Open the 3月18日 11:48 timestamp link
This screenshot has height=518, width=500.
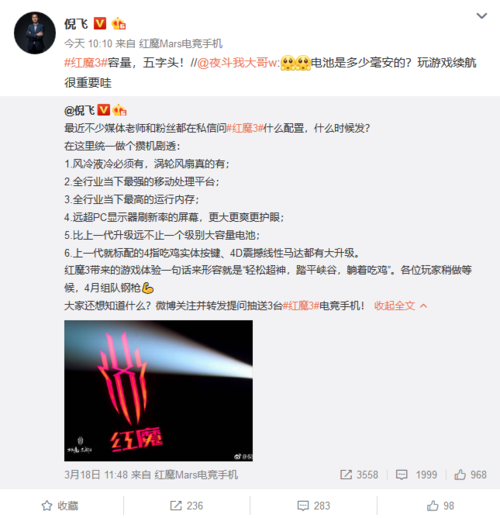click(x=95, y=475)
